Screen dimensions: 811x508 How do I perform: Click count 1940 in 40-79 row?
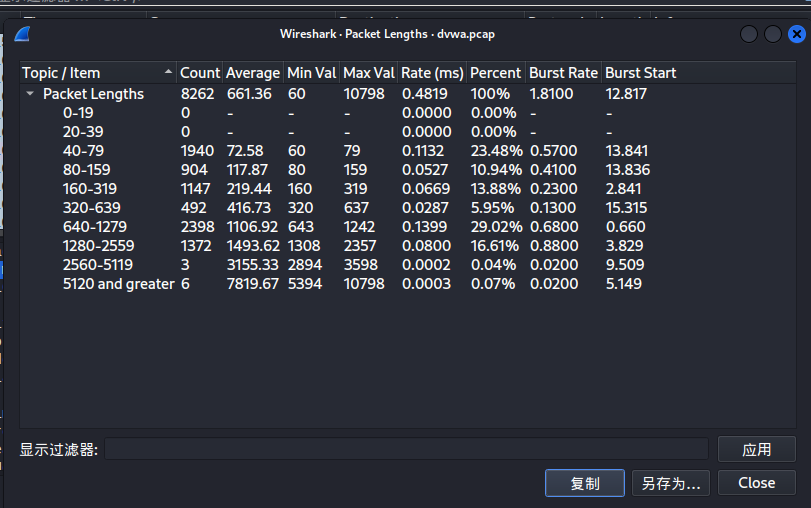click(x=197, y=151)
